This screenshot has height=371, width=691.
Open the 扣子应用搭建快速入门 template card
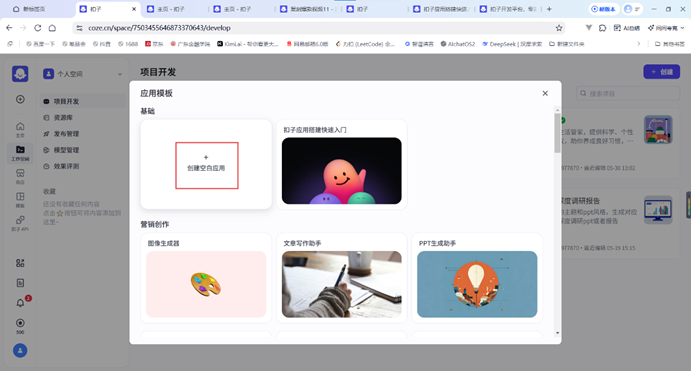click(342, 164)
